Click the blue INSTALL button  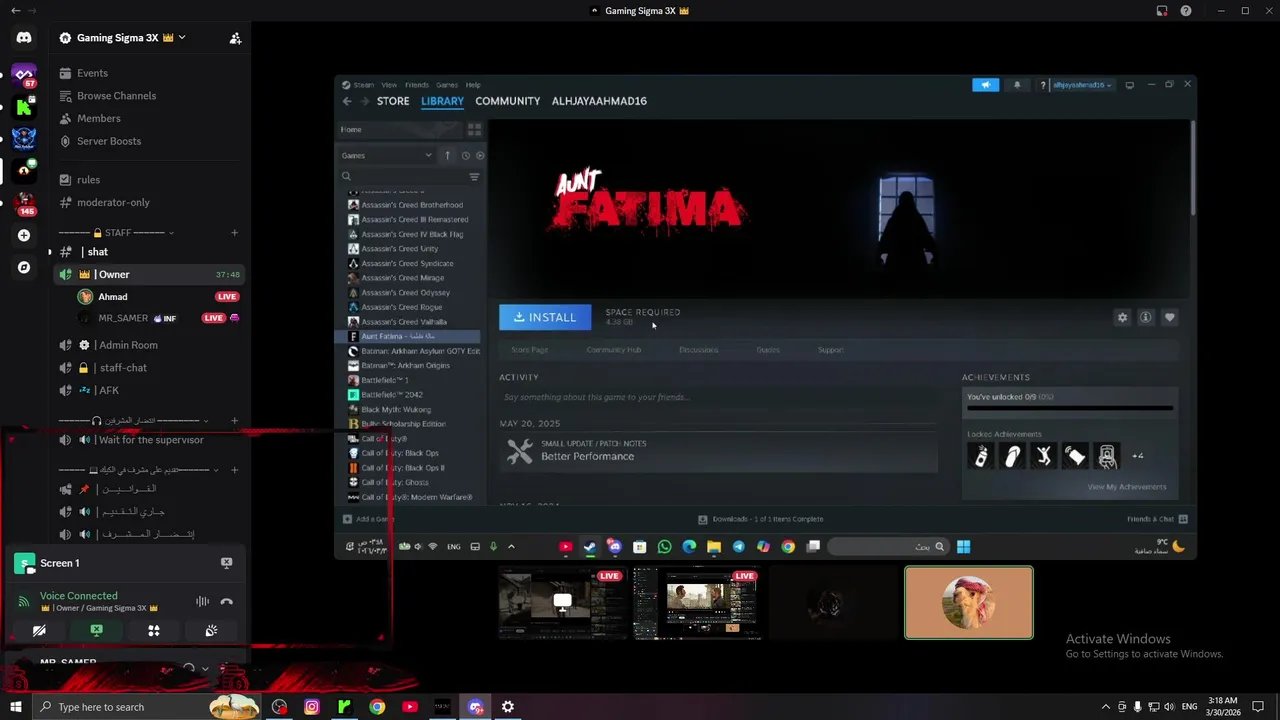point(545,317)
